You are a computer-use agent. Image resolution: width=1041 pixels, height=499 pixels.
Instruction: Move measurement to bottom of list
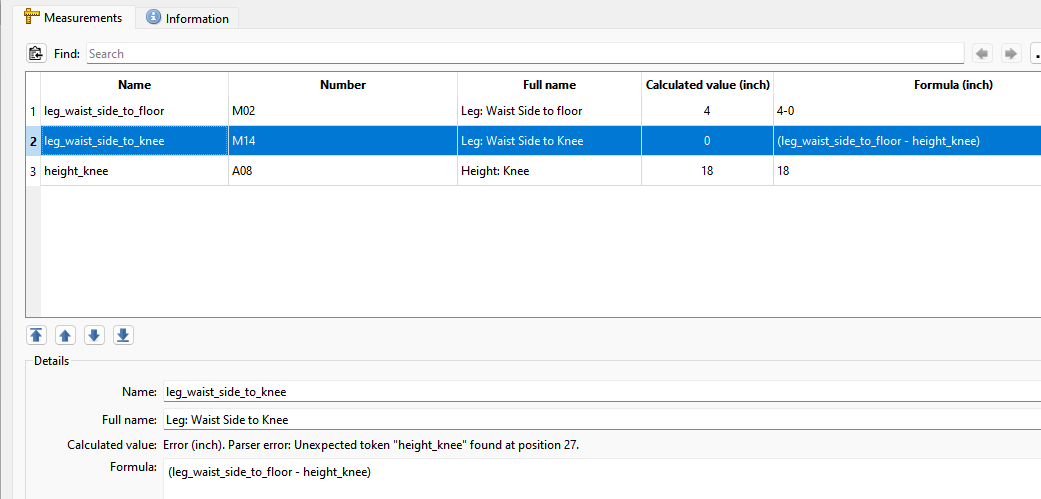click(x=123, y=335)
